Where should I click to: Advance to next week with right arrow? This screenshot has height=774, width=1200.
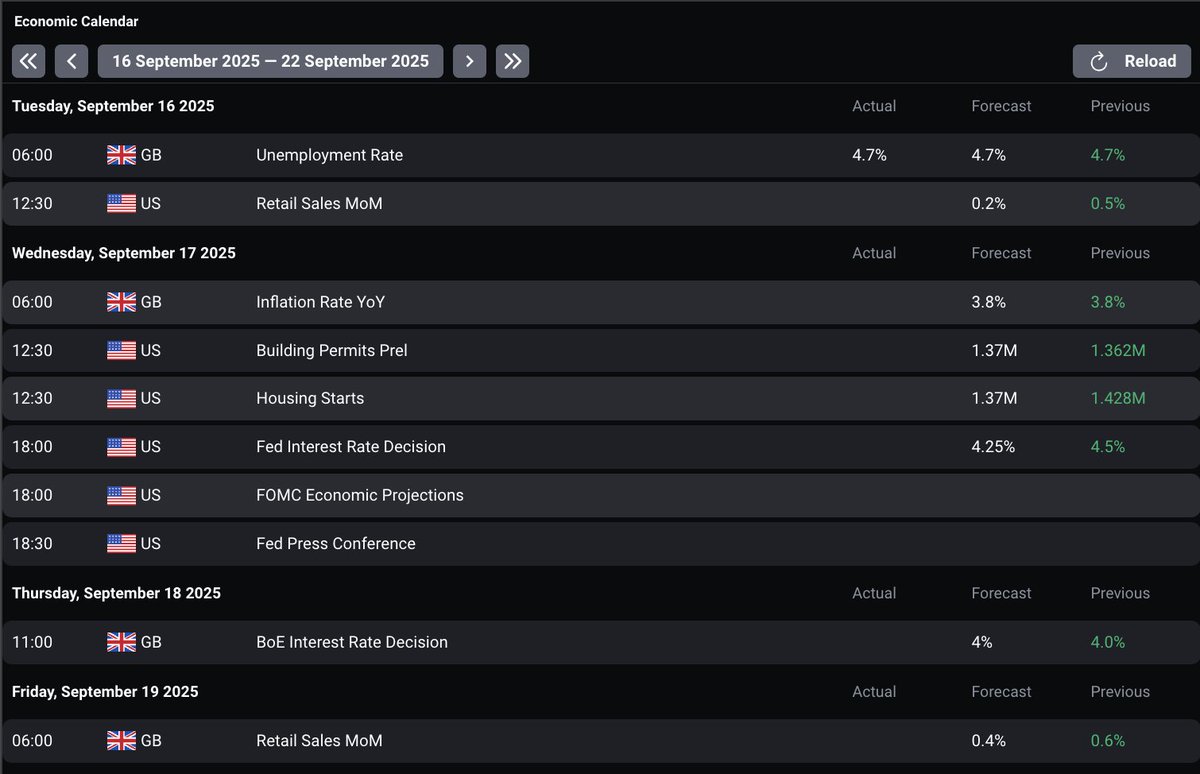pos(469,61)
